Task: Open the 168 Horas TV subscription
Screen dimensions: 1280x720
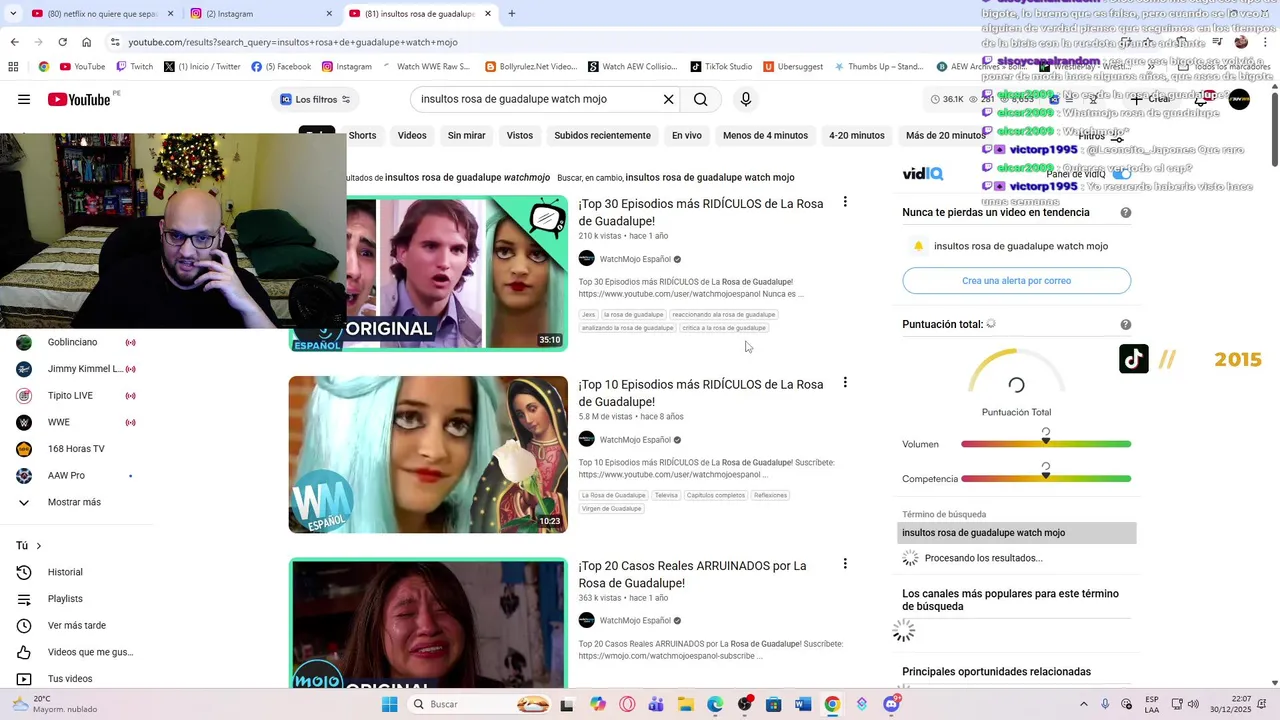Action: (74, 449)
